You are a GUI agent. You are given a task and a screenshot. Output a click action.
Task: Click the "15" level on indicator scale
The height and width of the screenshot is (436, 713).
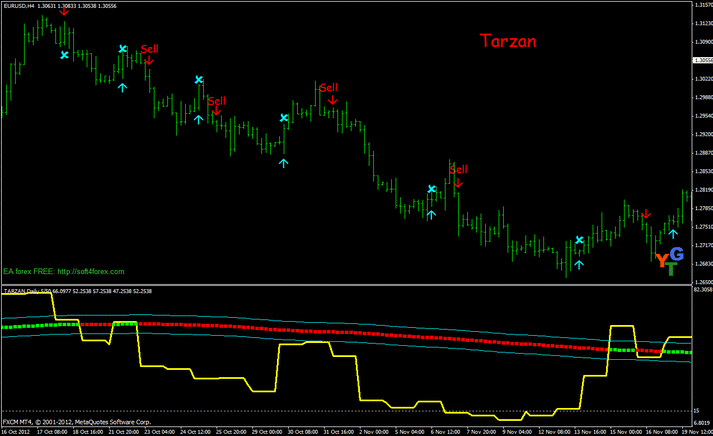[697, 411]
